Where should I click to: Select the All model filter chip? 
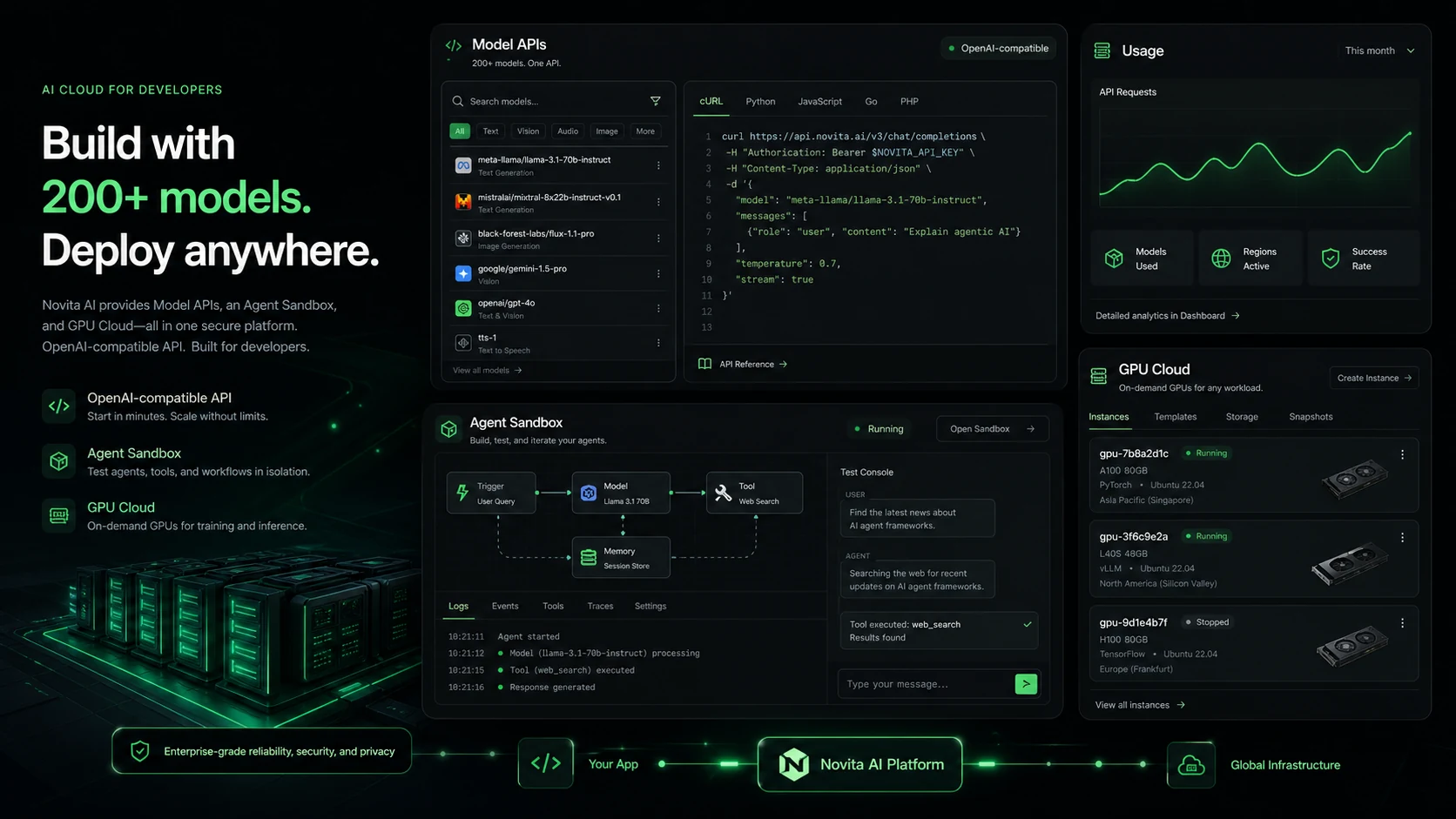pos(460,131)
